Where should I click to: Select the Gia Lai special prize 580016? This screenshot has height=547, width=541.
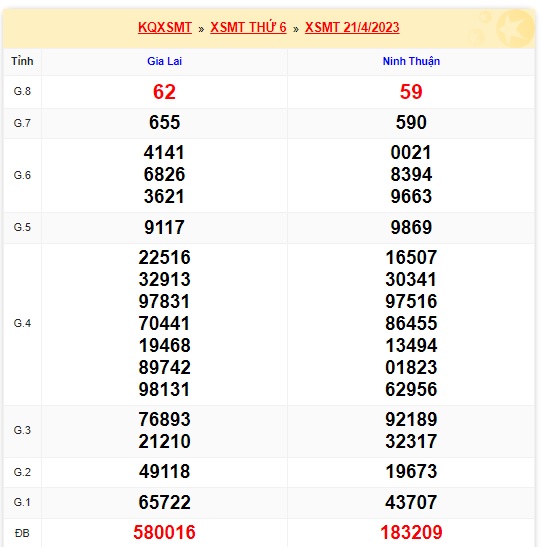(x=164, y=532)
